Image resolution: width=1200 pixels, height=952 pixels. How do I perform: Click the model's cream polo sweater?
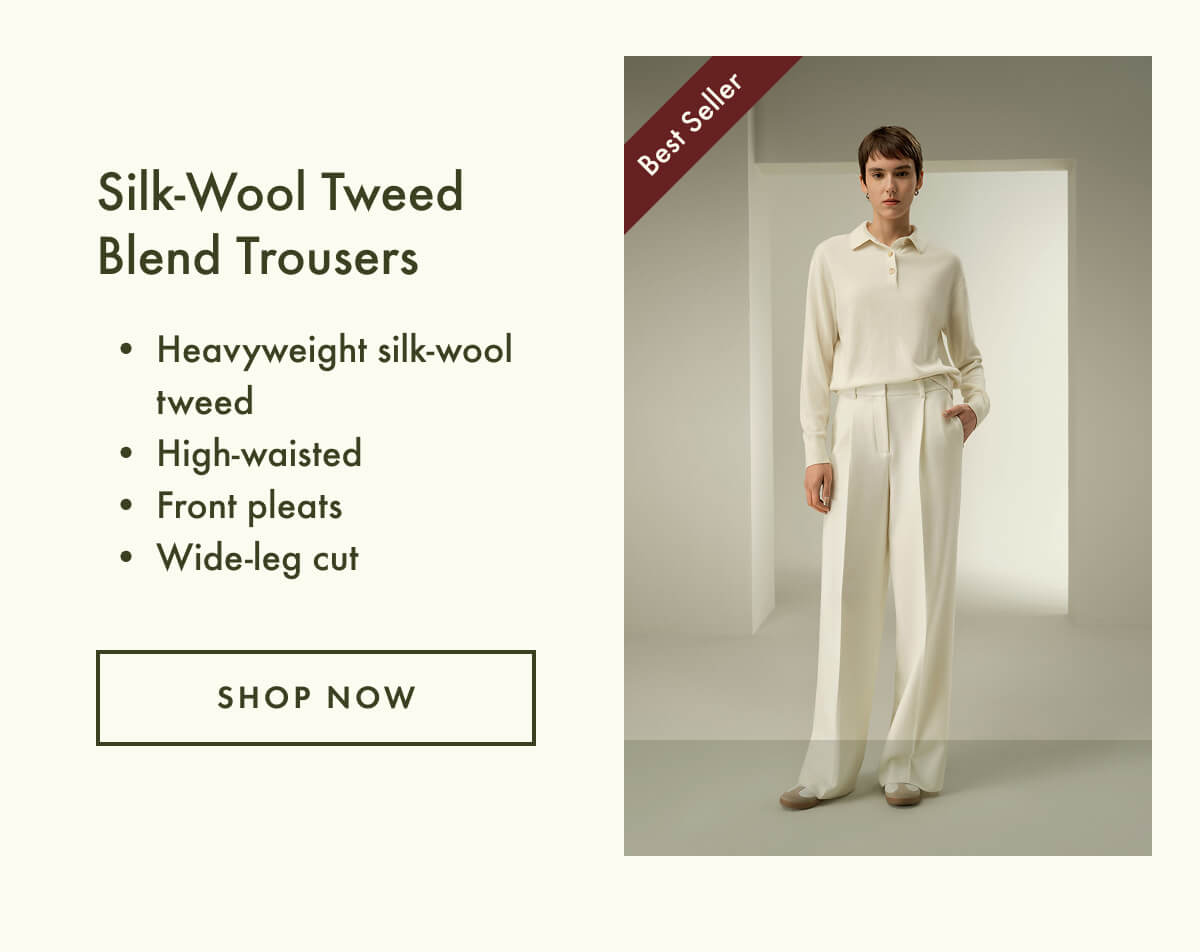[890, 320]
